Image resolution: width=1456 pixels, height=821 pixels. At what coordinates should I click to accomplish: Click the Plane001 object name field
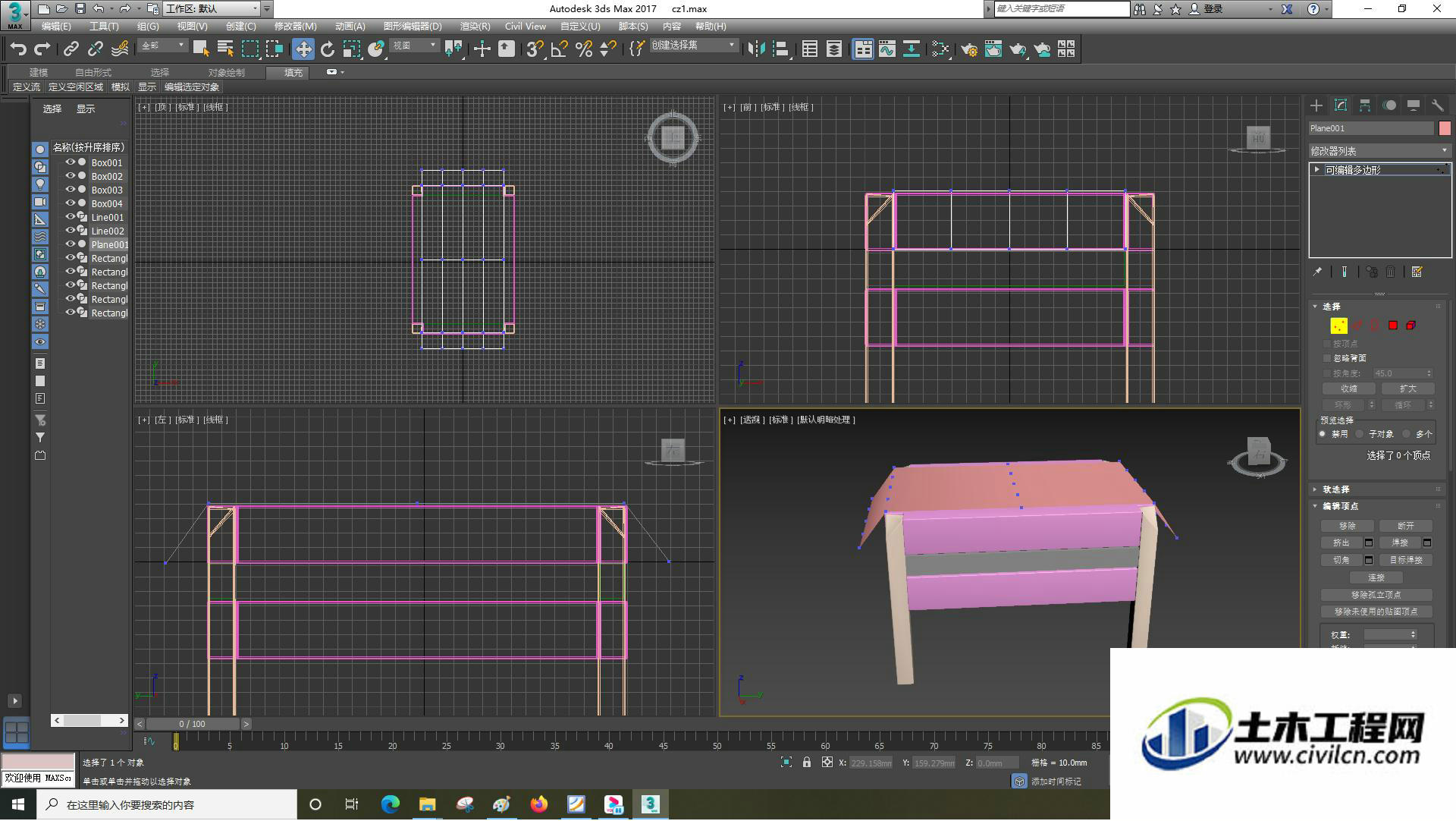(x=1372, y=128)
